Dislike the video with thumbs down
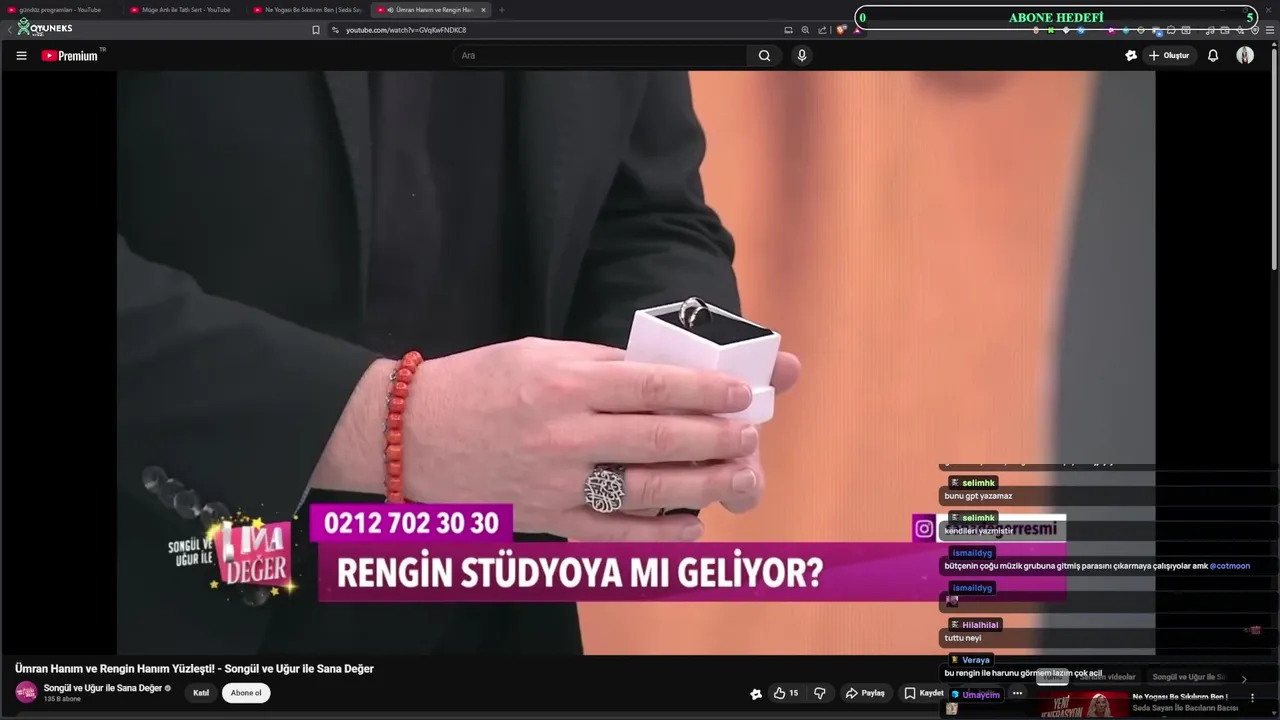The width and height of the screenshot is (1280, 720). click(x=819, y=693)
